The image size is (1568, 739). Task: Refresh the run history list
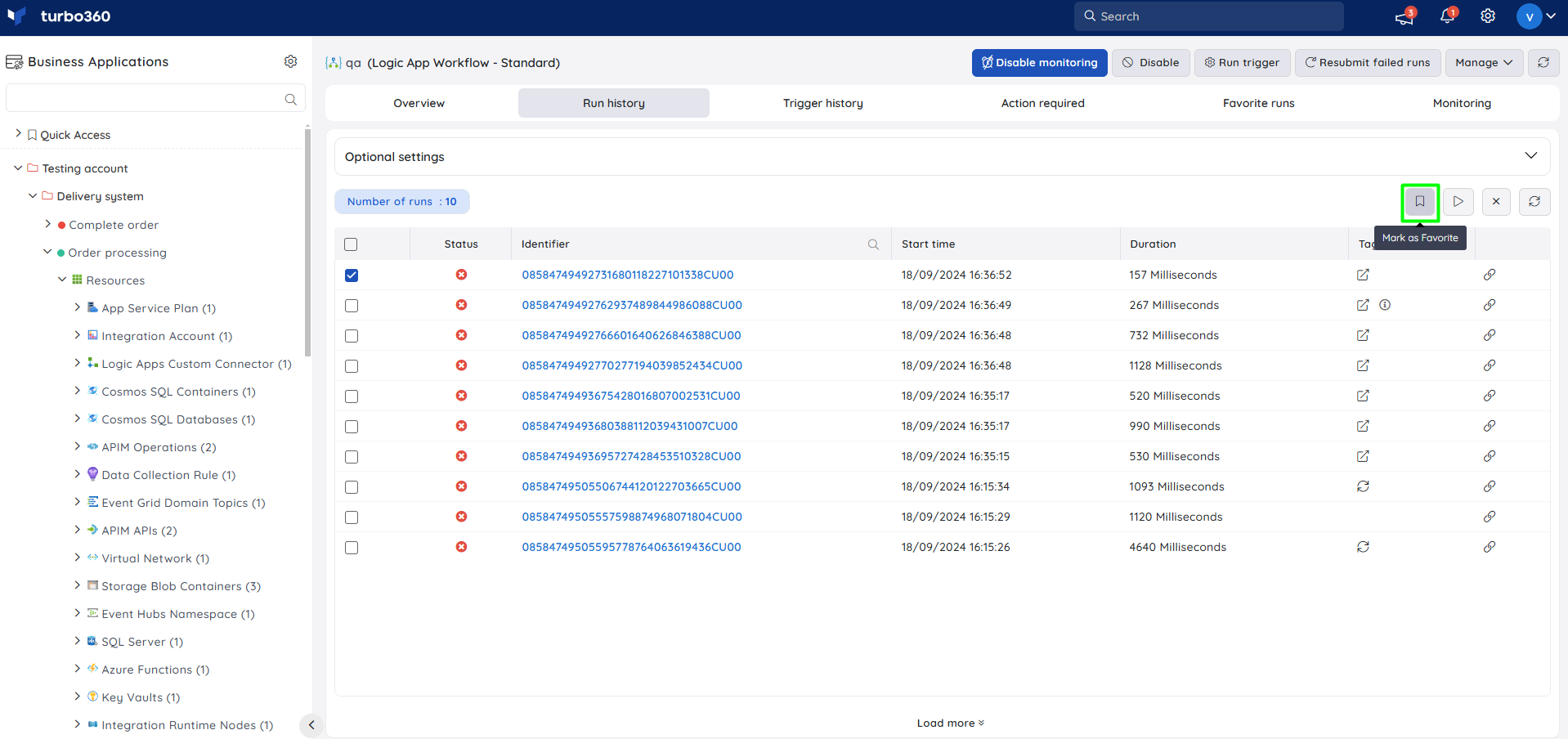point(1534,202)
